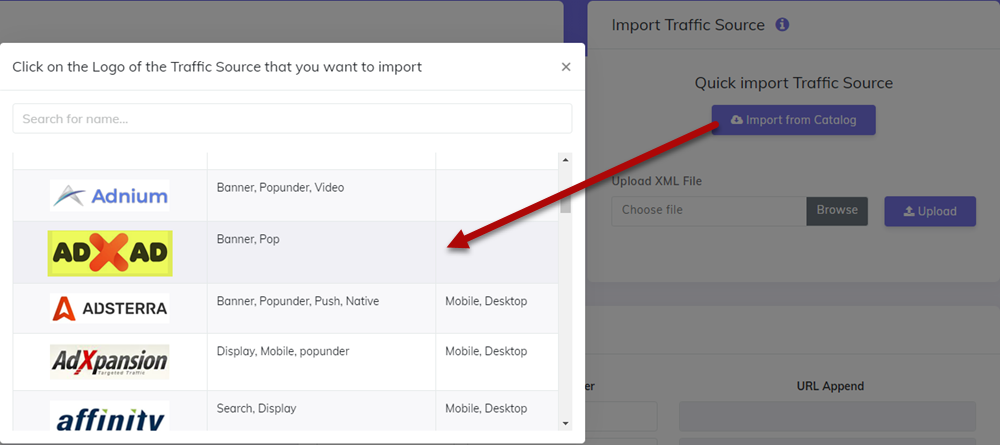This screenshot has height=445, width=1000.
Task: Click the URL Append input field
Action: (x=827, y=416)
